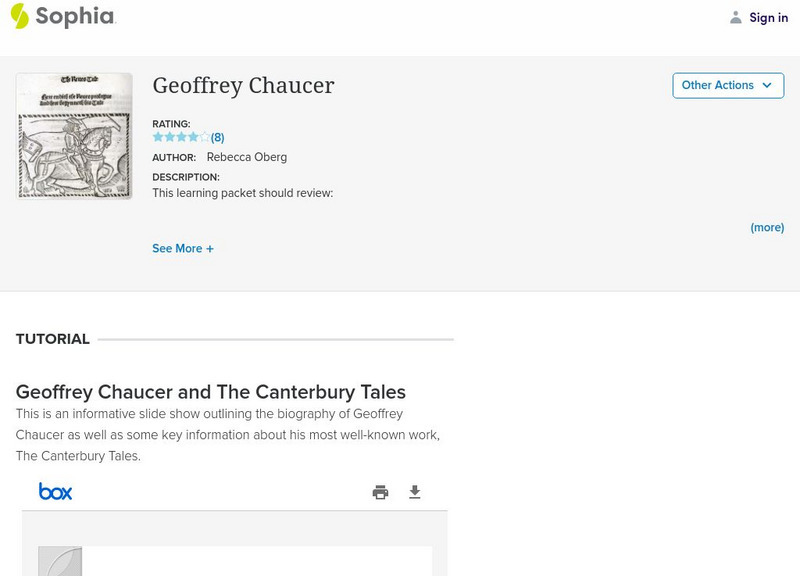The height and width of the screenshot is (576, 800).
Task: Click the Geoffrey Chaucer page title
Action: 243,86
